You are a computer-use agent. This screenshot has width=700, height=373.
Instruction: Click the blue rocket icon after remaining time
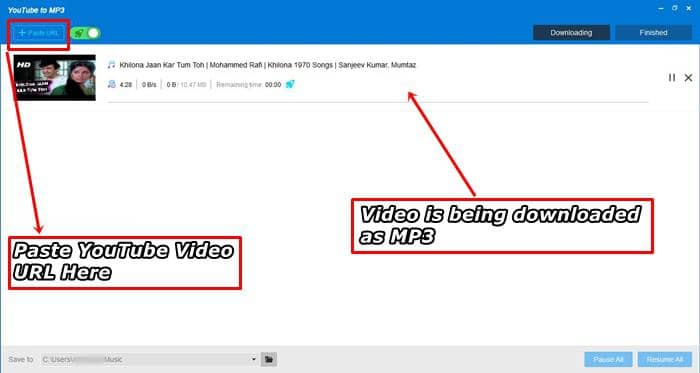pyautogui.click(x=290, y=84)
